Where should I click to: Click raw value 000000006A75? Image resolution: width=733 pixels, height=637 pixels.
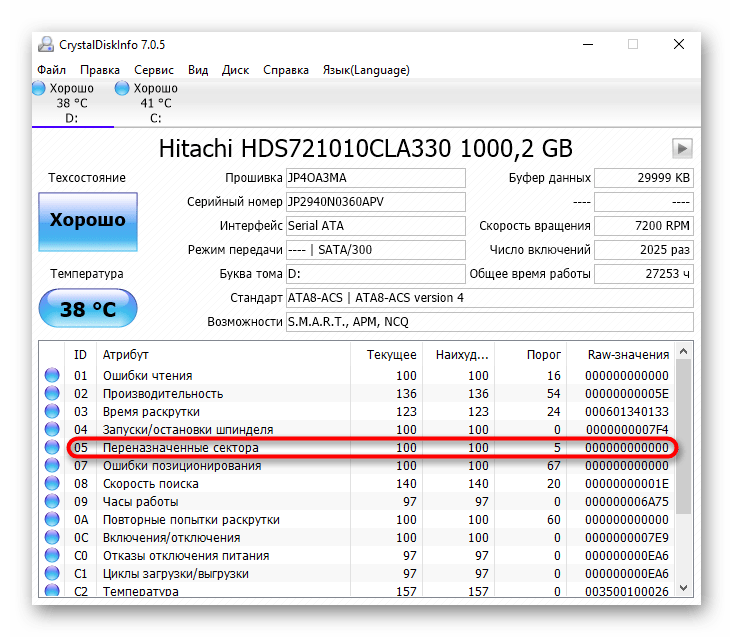(626, 502)
